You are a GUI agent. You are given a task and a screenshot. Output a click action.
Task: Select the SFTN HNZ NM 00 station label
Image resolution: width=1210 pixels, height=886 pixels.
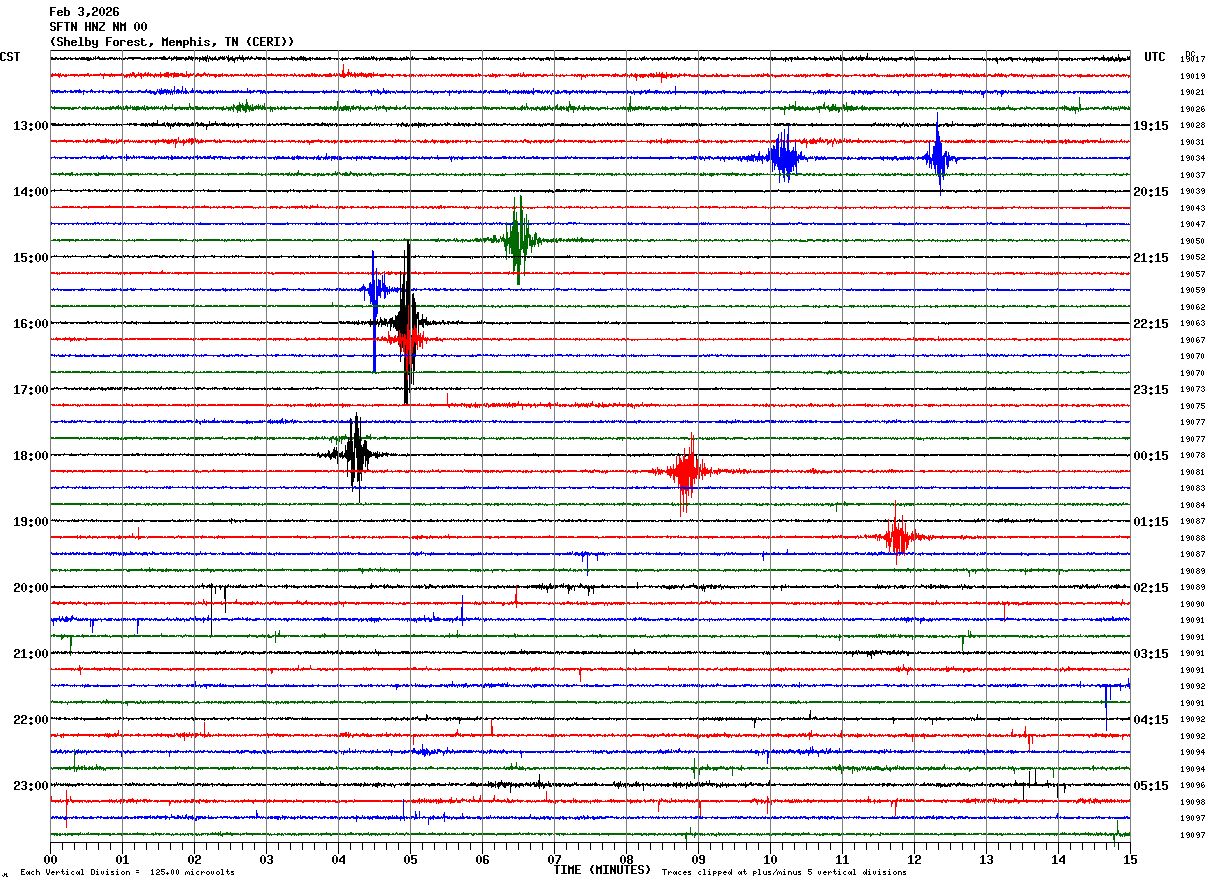(x=98, y=27)
